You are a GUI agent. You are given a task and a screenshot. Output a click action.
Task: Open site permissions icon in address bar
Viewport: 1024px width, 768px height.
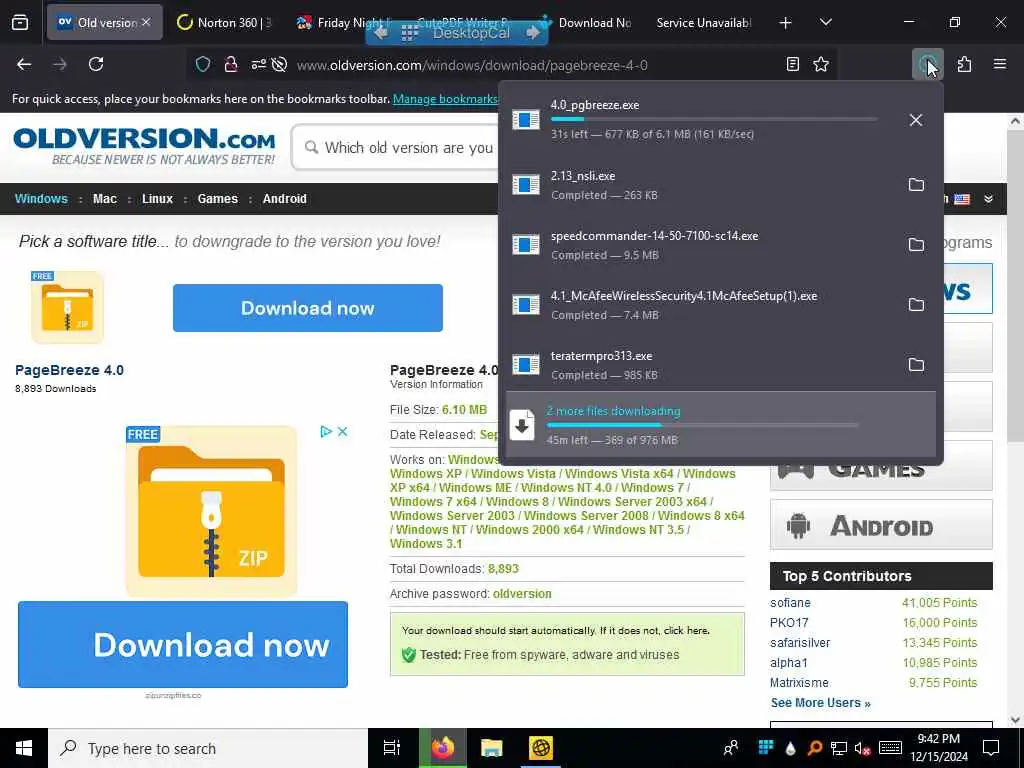pyautogui.click(x=259, y=64)
